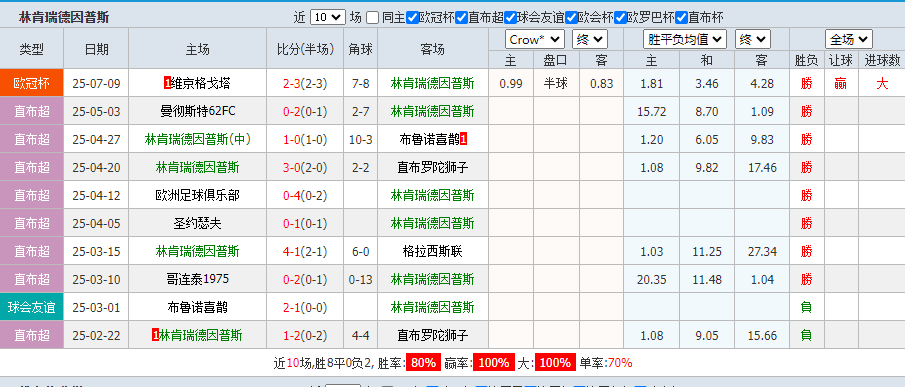Click away odds 0.83
This screenshot has height=387, width=905.
(601, 84)
